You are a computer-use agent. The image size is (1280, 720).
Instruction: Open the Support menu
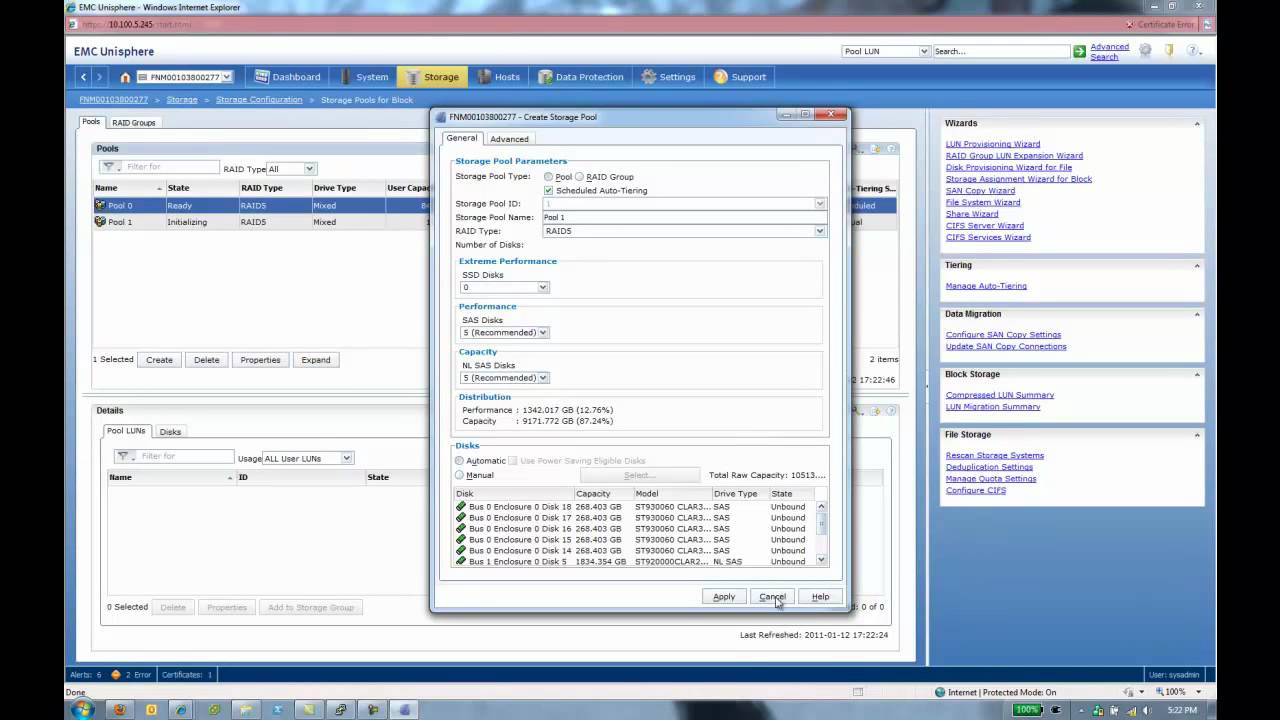point(740,77)
